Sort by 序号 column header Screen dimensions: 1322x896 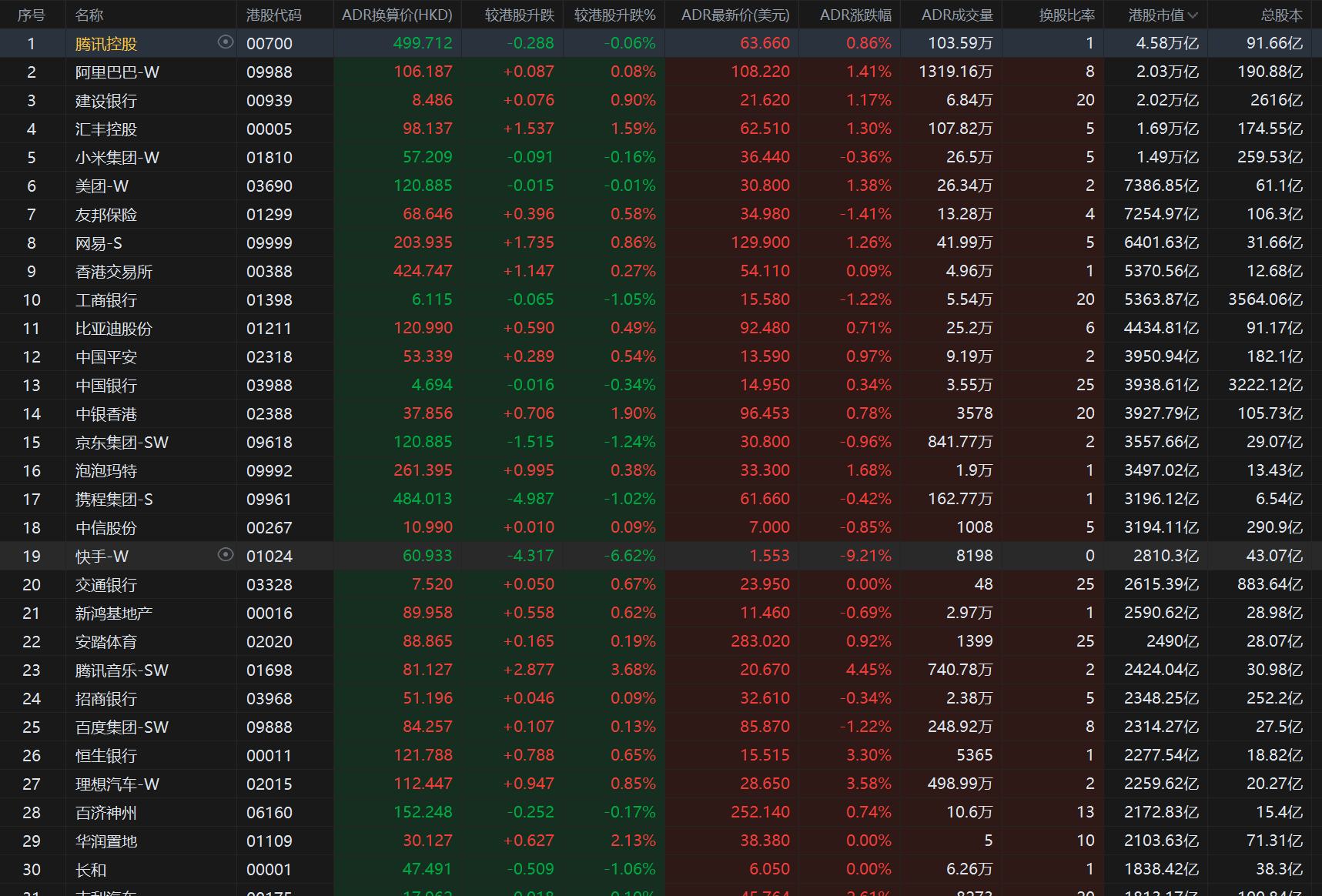click(x=32, y=15)
